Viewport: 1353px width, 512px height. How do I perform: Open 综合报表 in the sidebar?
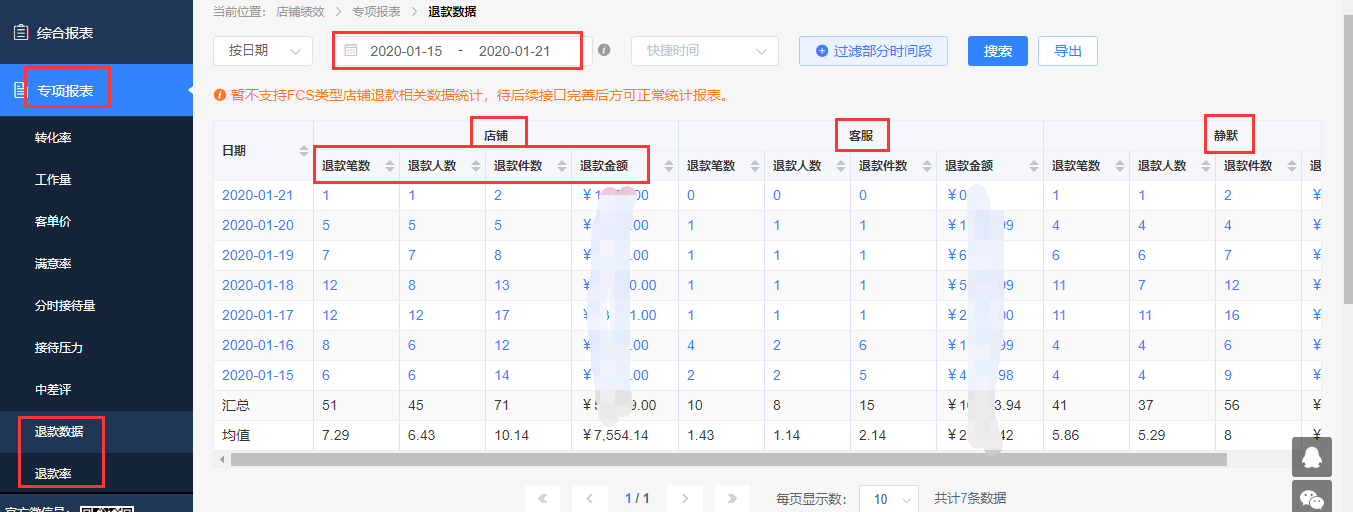(65, 33)
